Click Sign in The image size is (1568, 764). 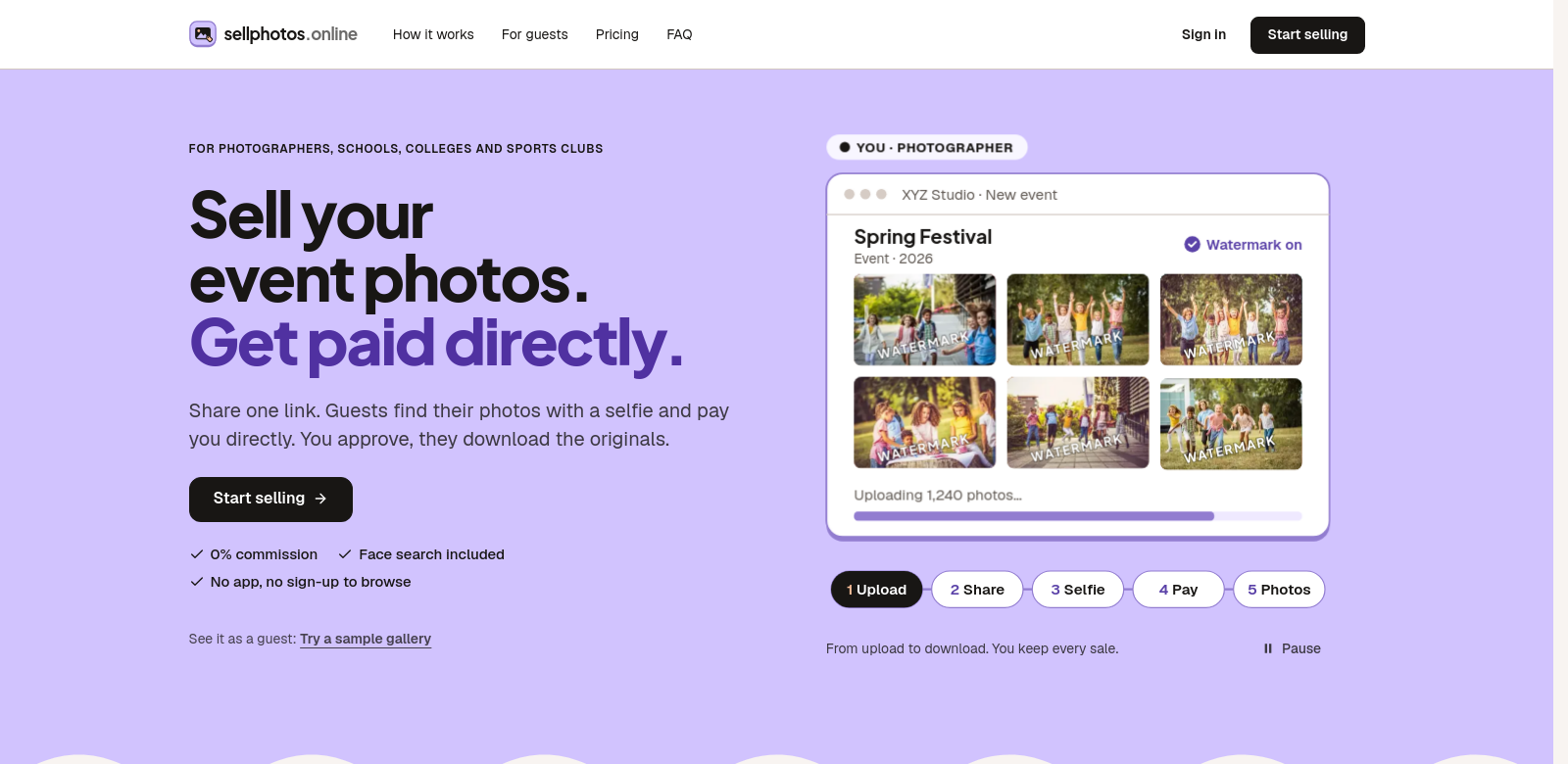coord(1203,34)
